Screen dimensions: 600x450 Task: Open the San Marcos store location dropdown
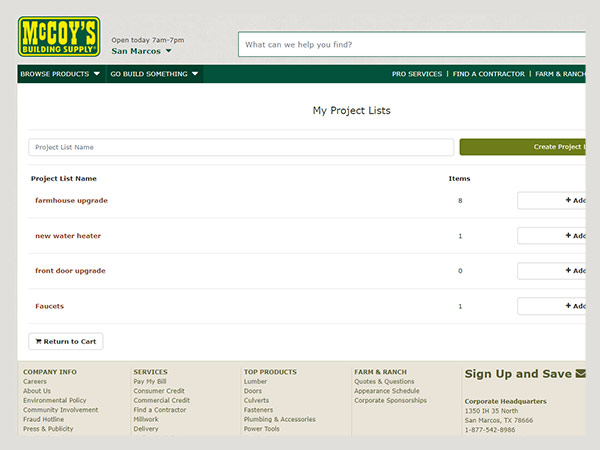tap(142, 50)
